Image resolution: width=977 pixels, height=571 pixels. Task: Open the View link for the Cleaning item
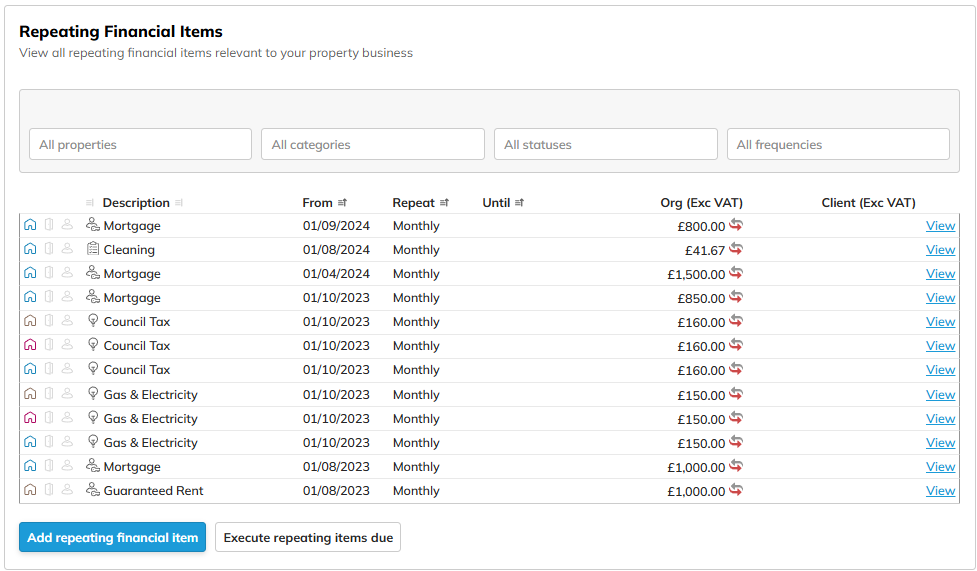click(940, 249)
